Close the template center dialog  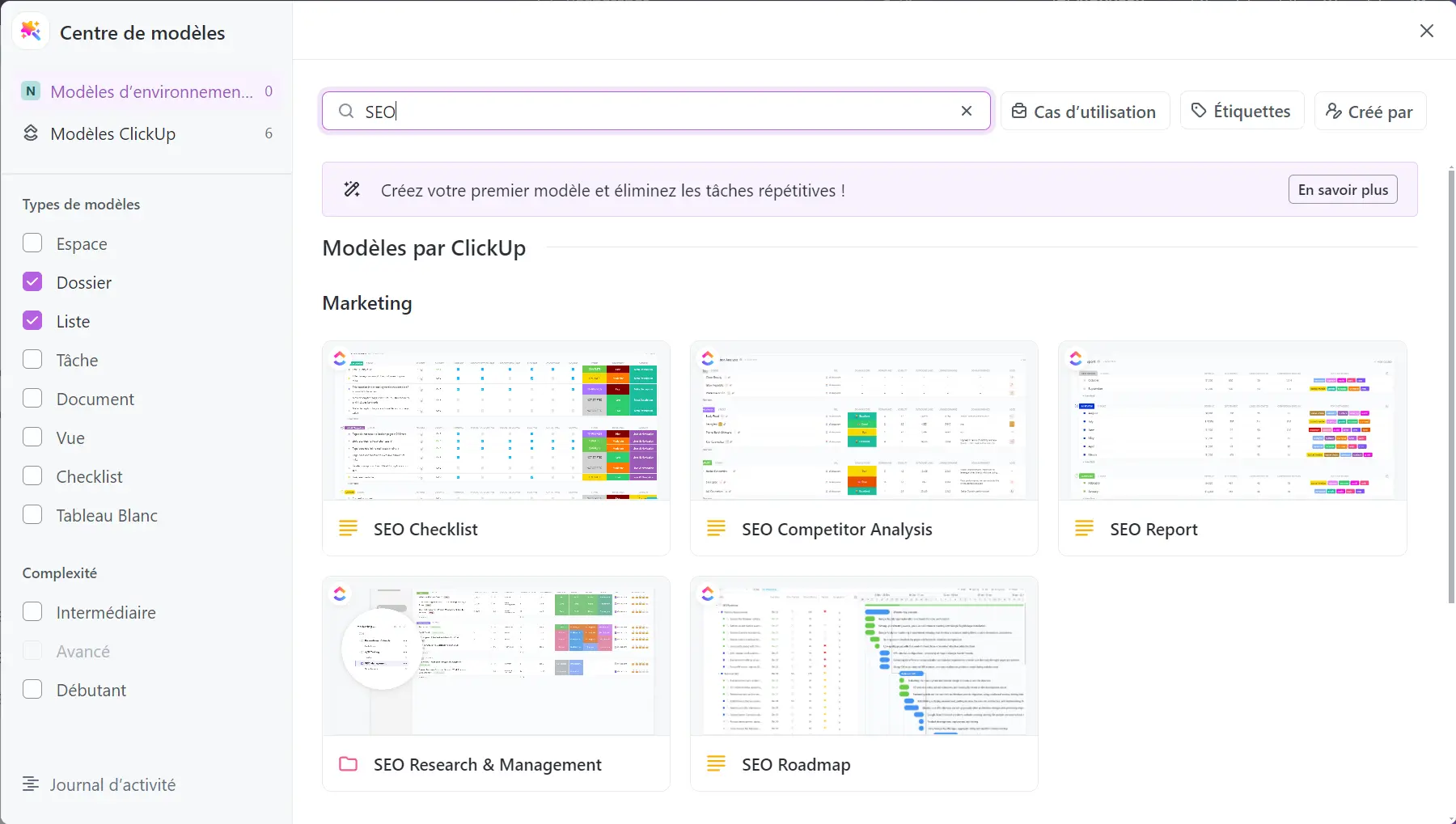tap(1427, 31)
